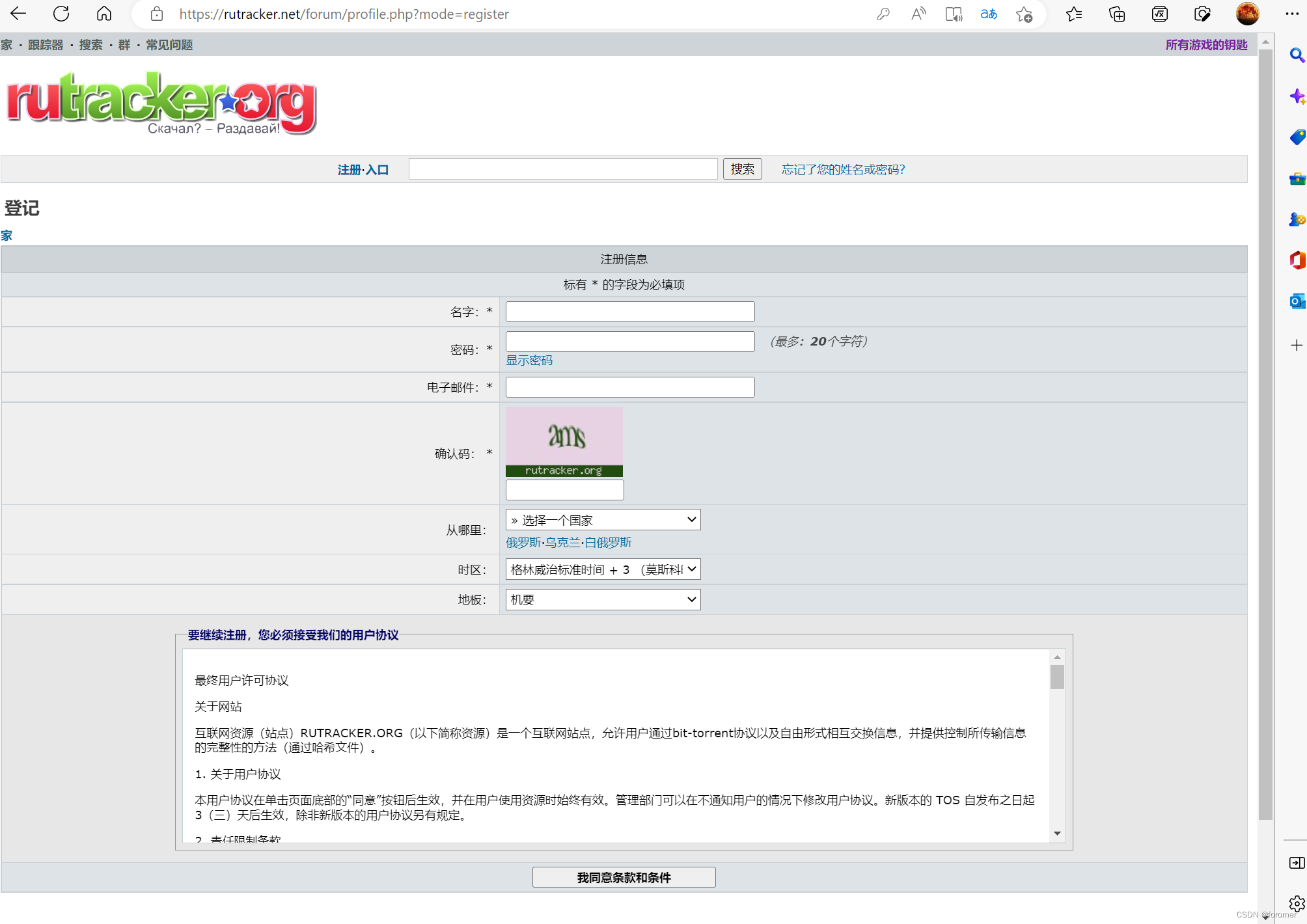Click 家 in top navigation
1307x924 pixels.
[x=7, y=45]
